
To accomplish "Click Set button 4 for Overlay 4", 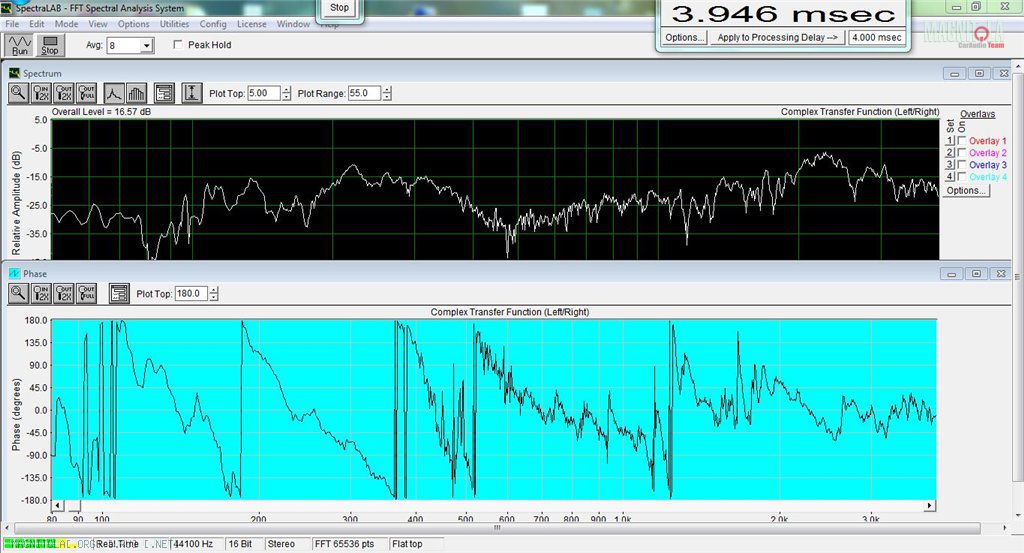I will (x=950, y=177).
